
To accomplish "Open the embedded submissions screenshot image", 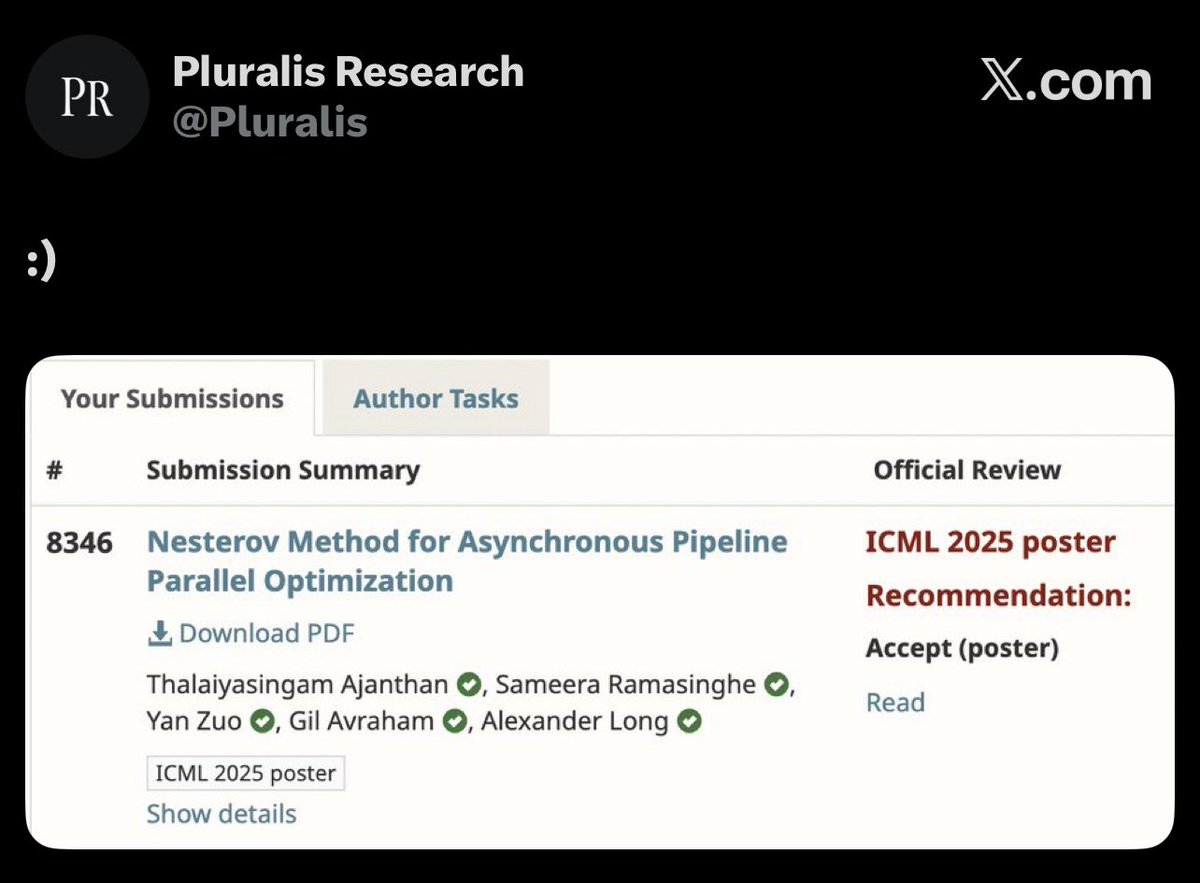I will [x=600, y=602].
